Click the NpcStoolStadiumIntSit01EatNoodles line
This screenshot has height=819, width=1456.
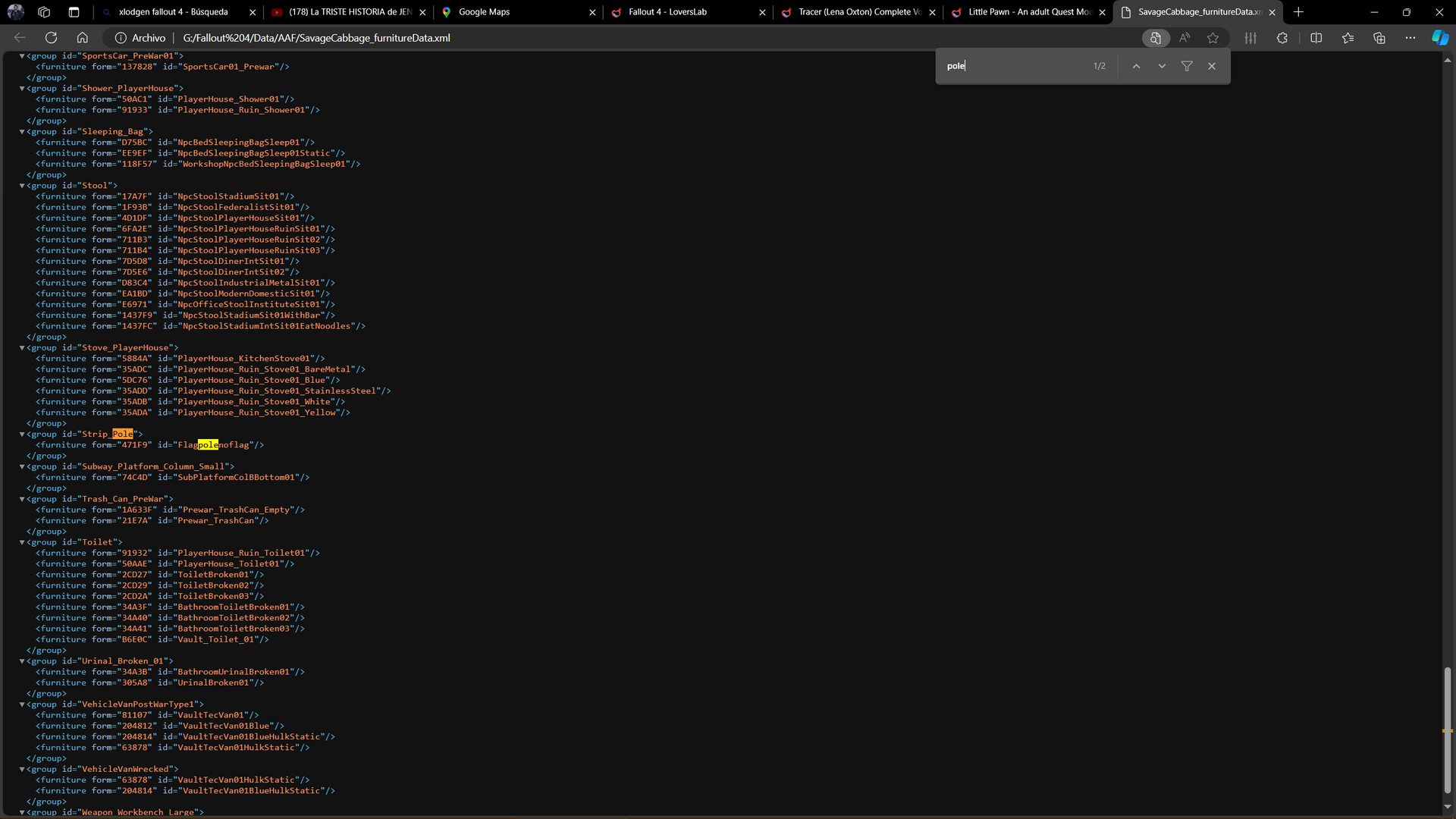click(200, 326)
